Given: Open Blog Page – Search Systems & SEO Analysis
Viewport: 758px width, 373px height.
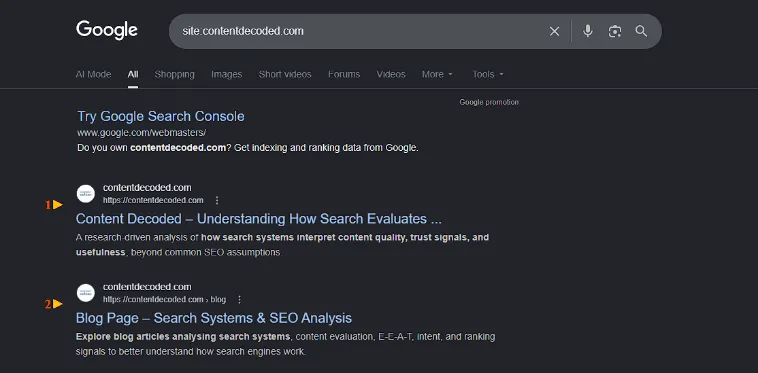Looking at the screenshot, I should (214, 318).
